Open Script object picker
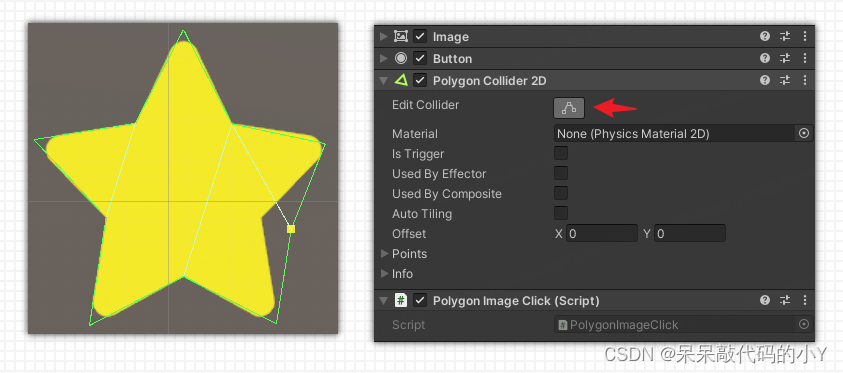The width and height of the screenshot is (843, 373). (804, 324)
